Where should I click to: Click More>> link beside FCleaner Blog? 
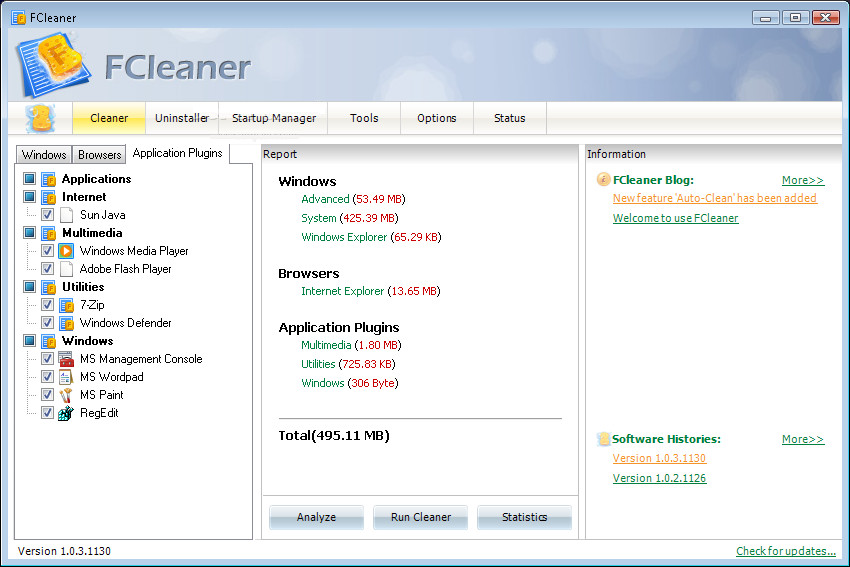click(803, 180)
